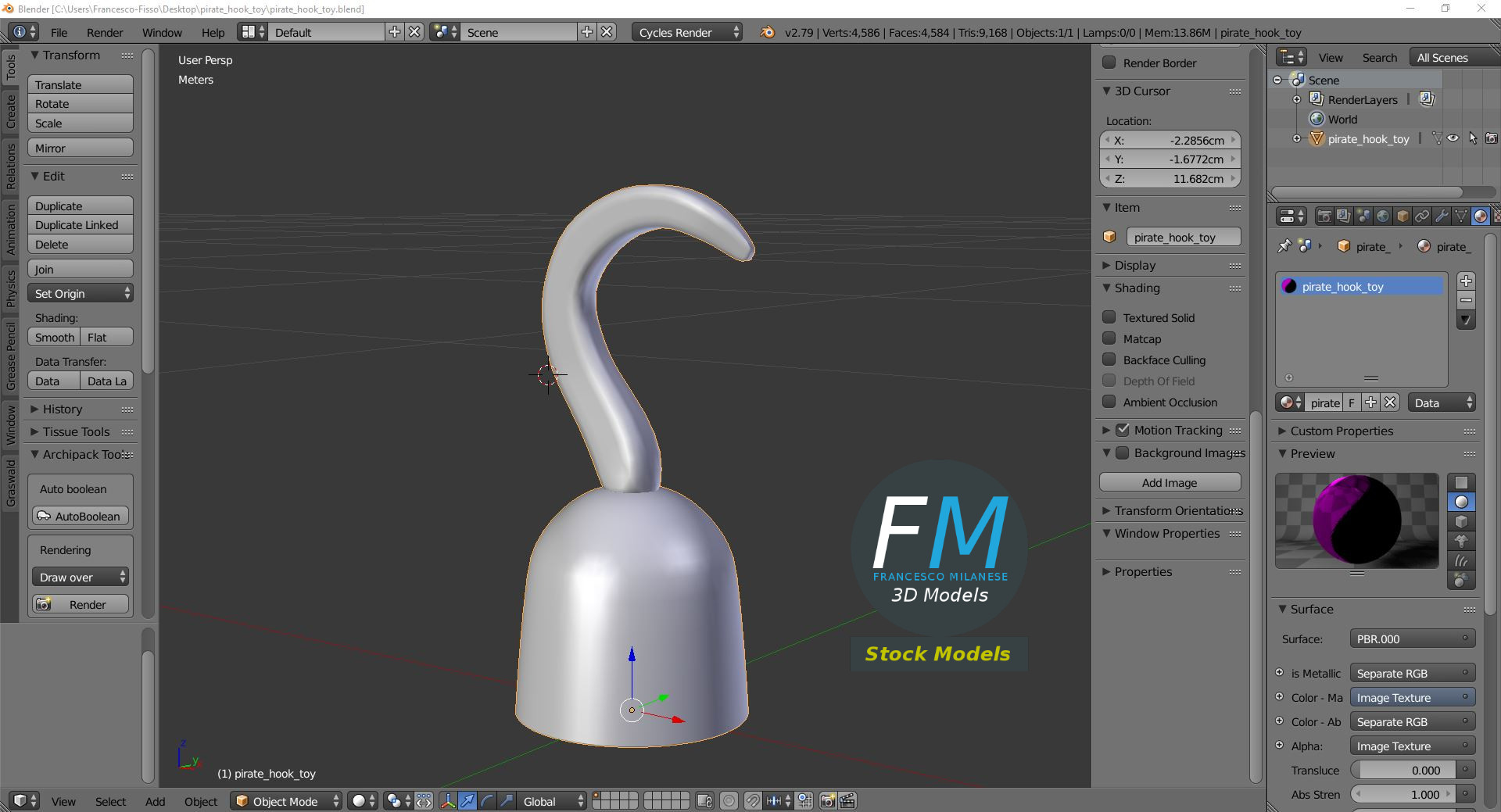This screenshot has height=812, width=1501.
Task: Select sphere material preview type
Action: click(x=1461, y=502)
